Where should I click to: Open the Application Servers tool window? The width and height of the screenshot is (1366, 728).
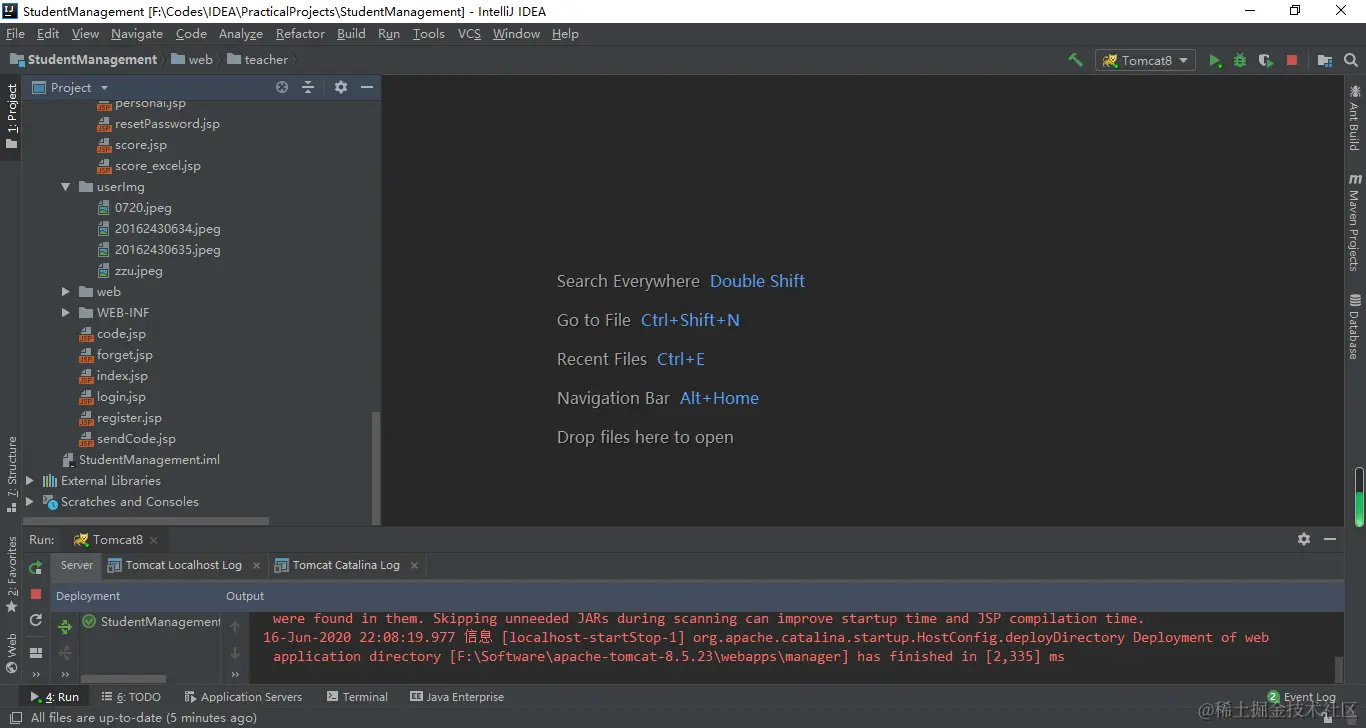click(x=243, y=697)
